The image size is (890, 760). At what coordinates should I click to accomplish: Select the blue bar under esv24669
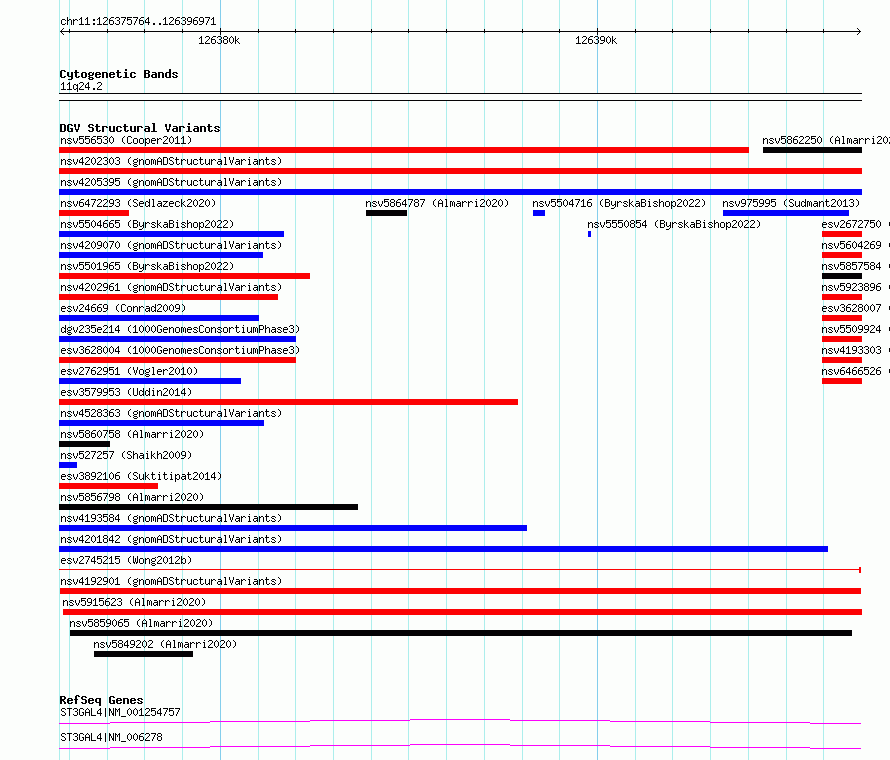[159, 318]
